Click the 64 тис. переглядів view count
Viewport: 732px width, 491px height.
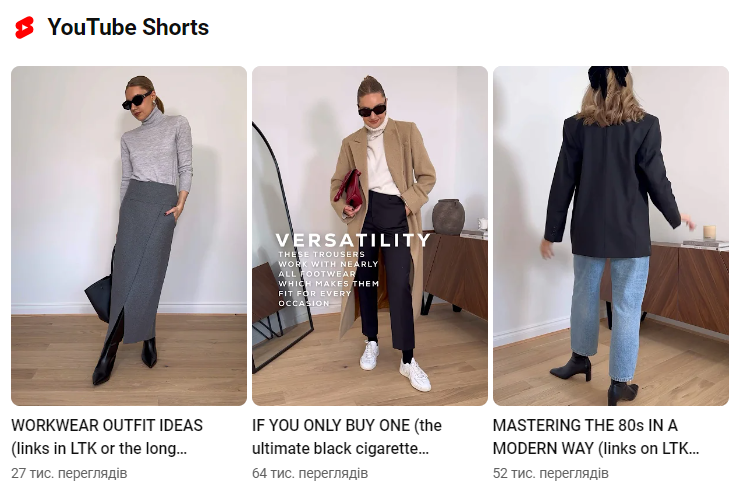(x=310, y=473)
